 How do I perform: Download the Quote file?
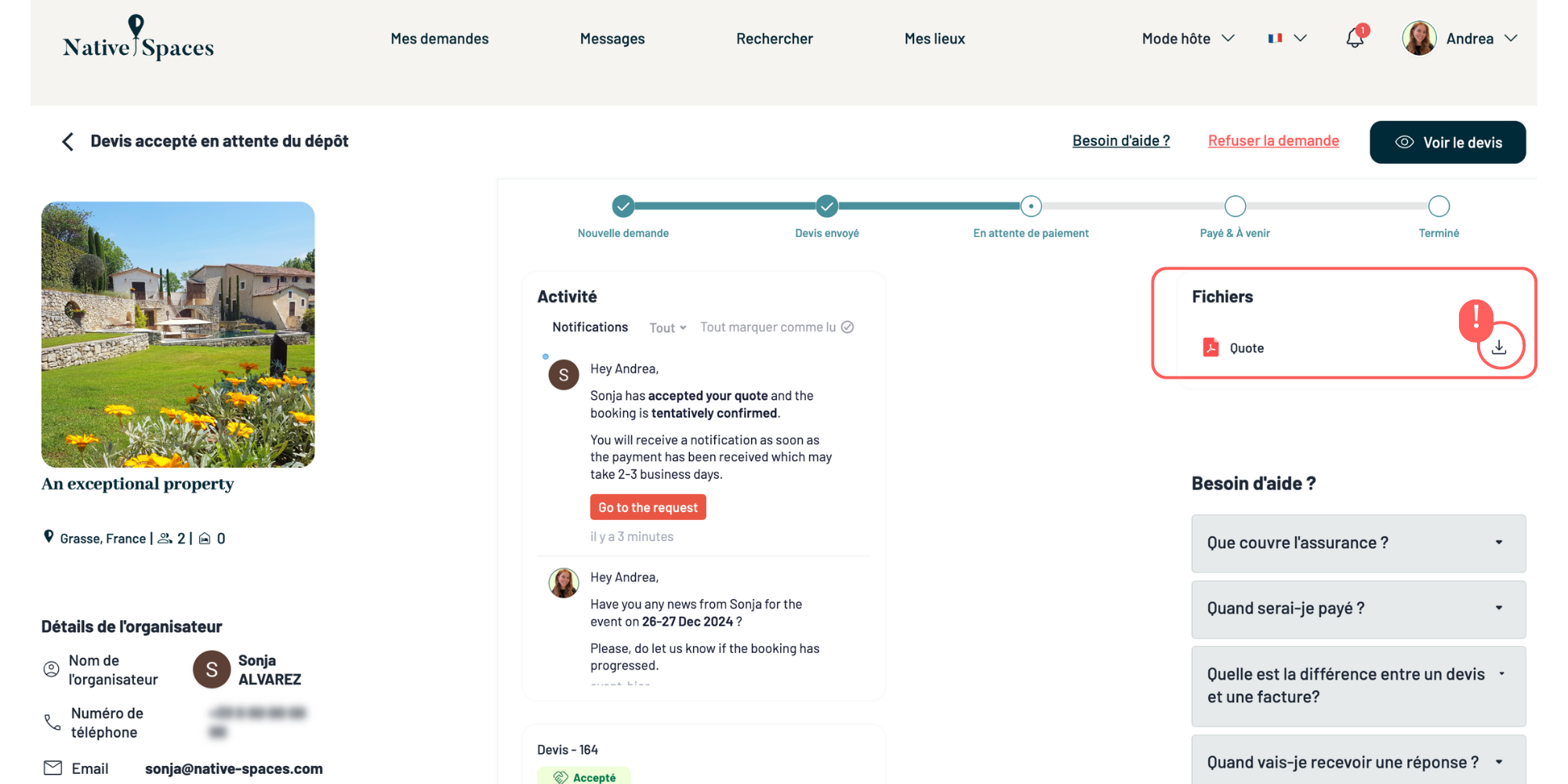[x=1499, y=347]
